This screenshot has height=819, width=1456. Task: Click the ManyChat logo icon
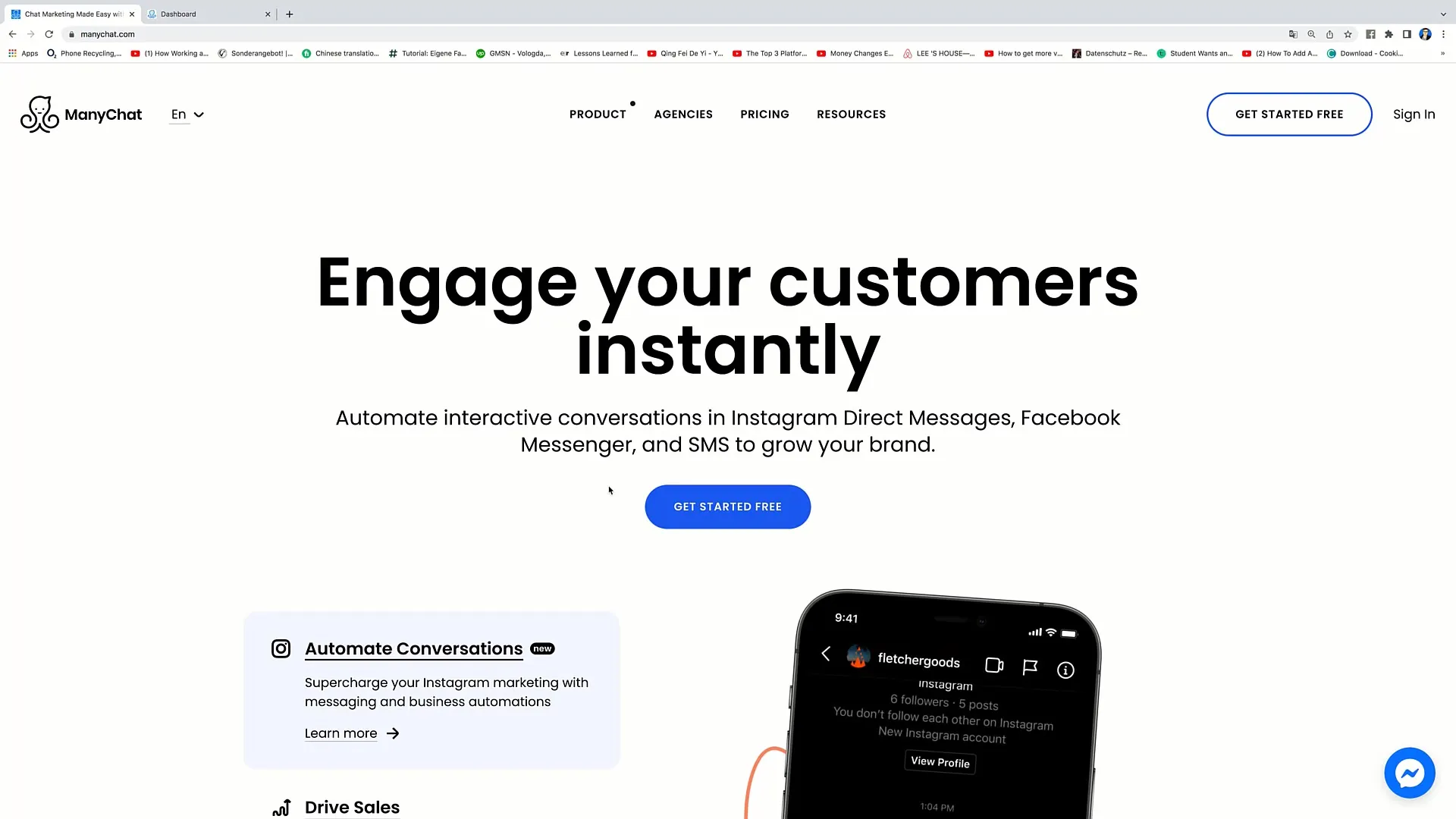39,113
